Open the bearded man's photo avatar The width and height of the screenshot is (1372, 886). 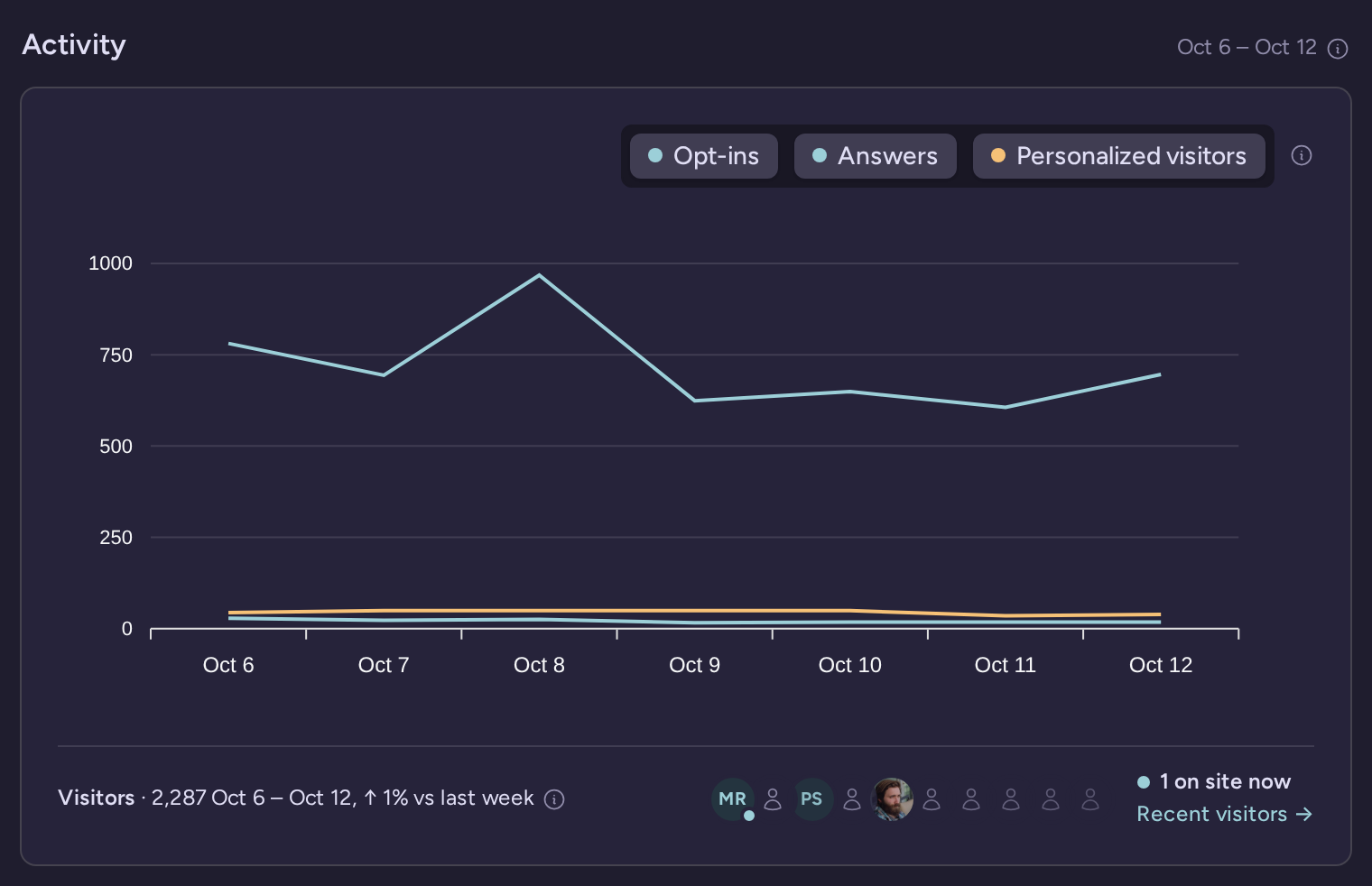click(x=892, y=798)
